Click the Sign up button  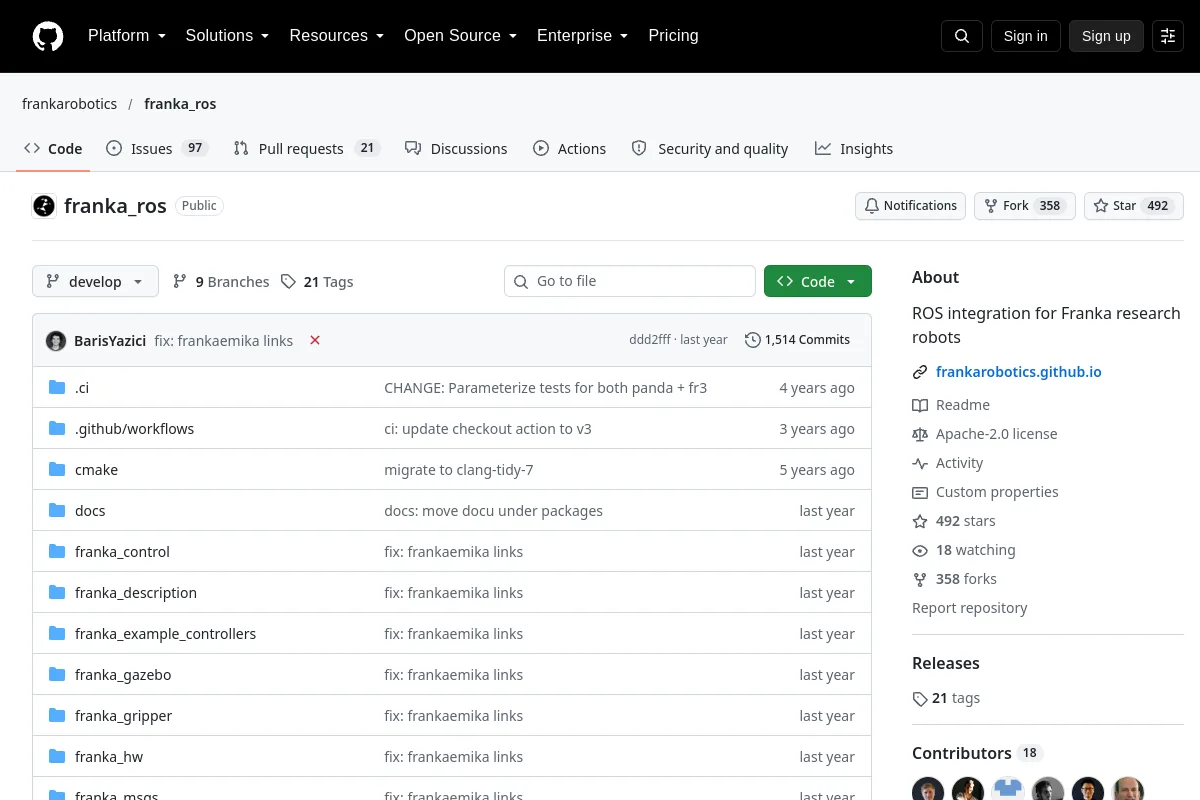(1106, 36)
